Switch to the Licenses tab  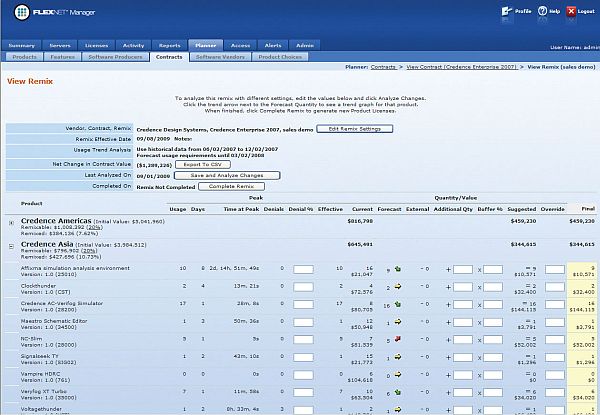(x=96, y=46)
